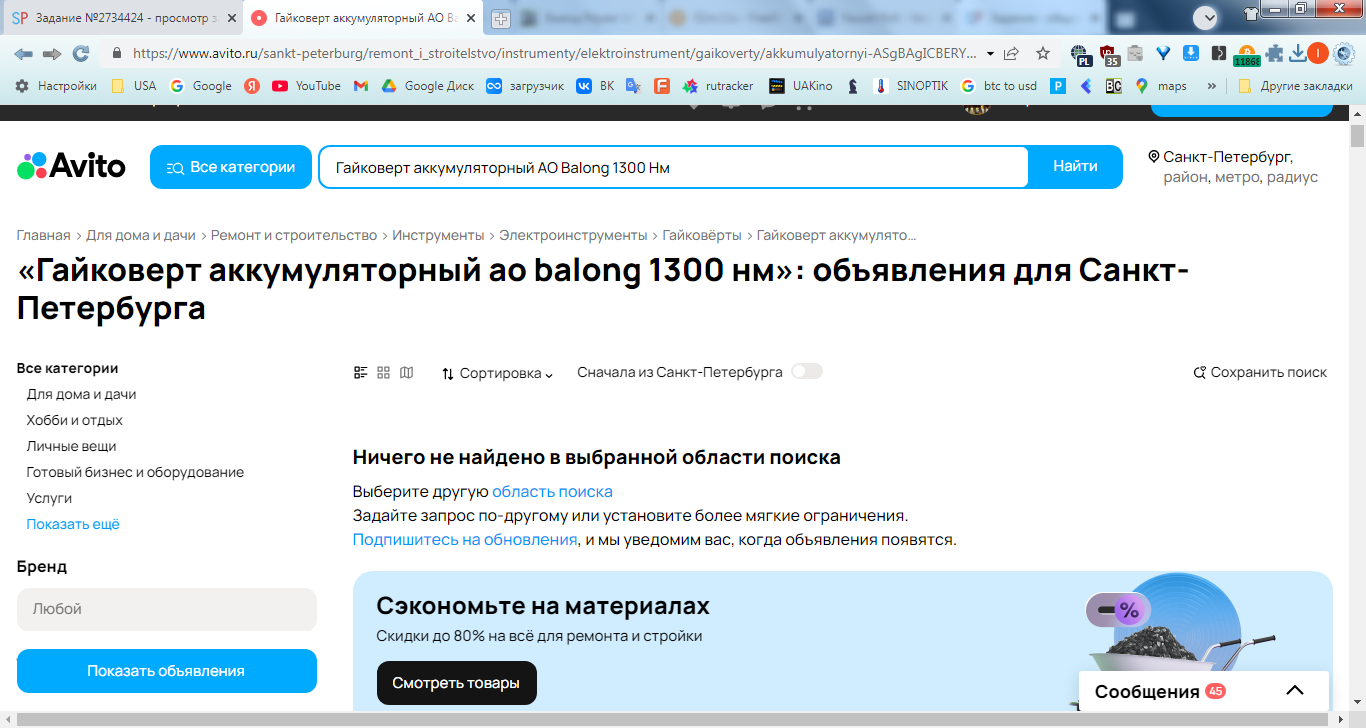Open a new browser tab
Screen dimensions: 1366x728
tap(501, 18)
